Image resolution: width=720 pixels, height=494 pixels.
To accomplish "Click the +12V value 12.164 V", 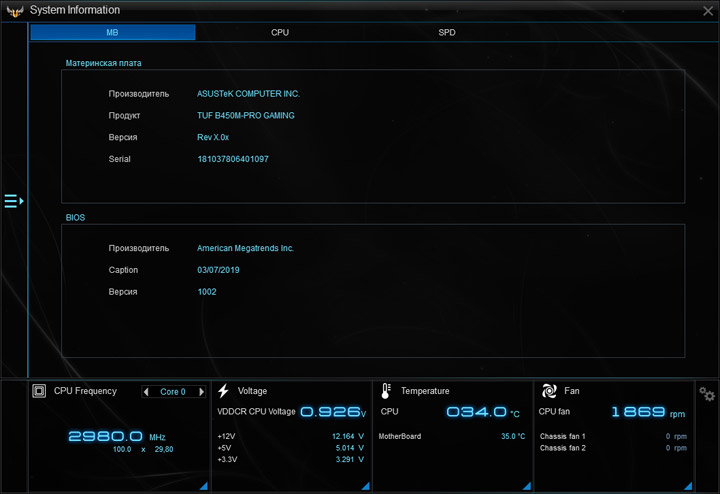I will [348, 436].
